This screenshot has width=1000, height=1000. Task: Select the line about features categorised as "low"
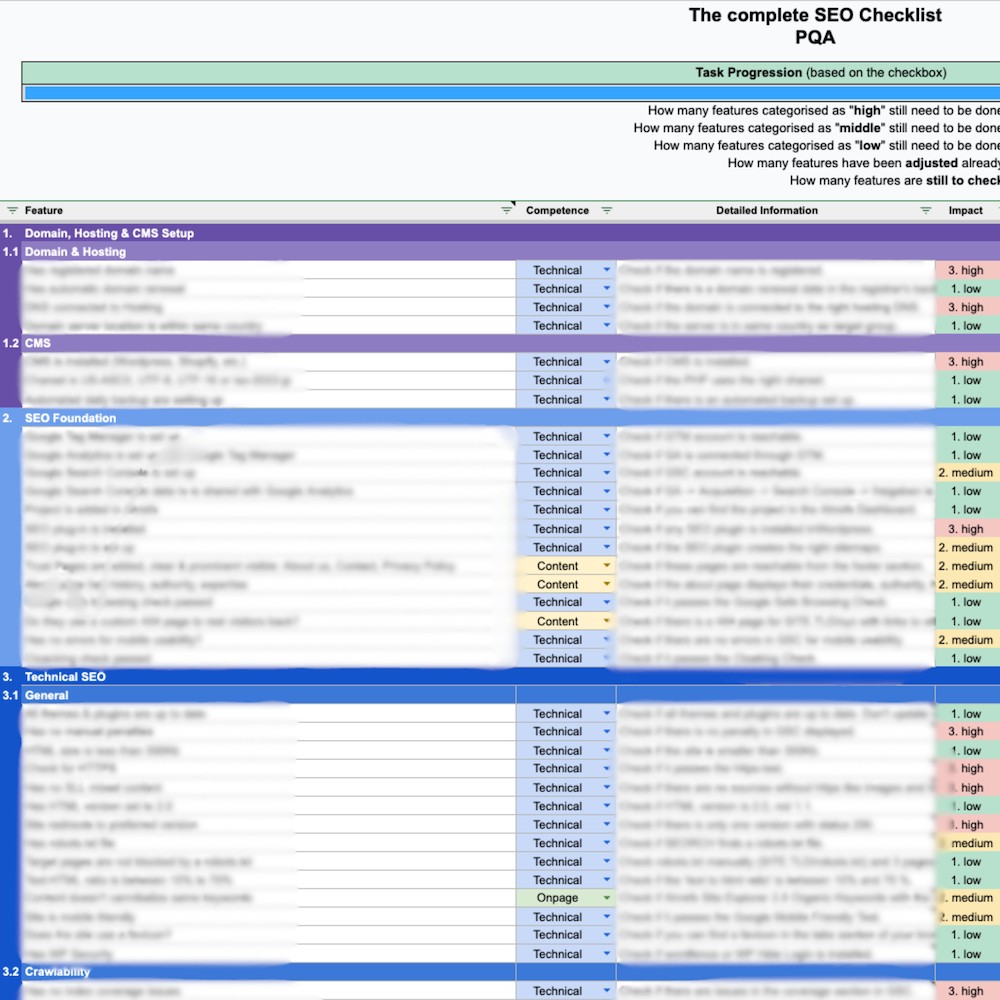(827, 146)
